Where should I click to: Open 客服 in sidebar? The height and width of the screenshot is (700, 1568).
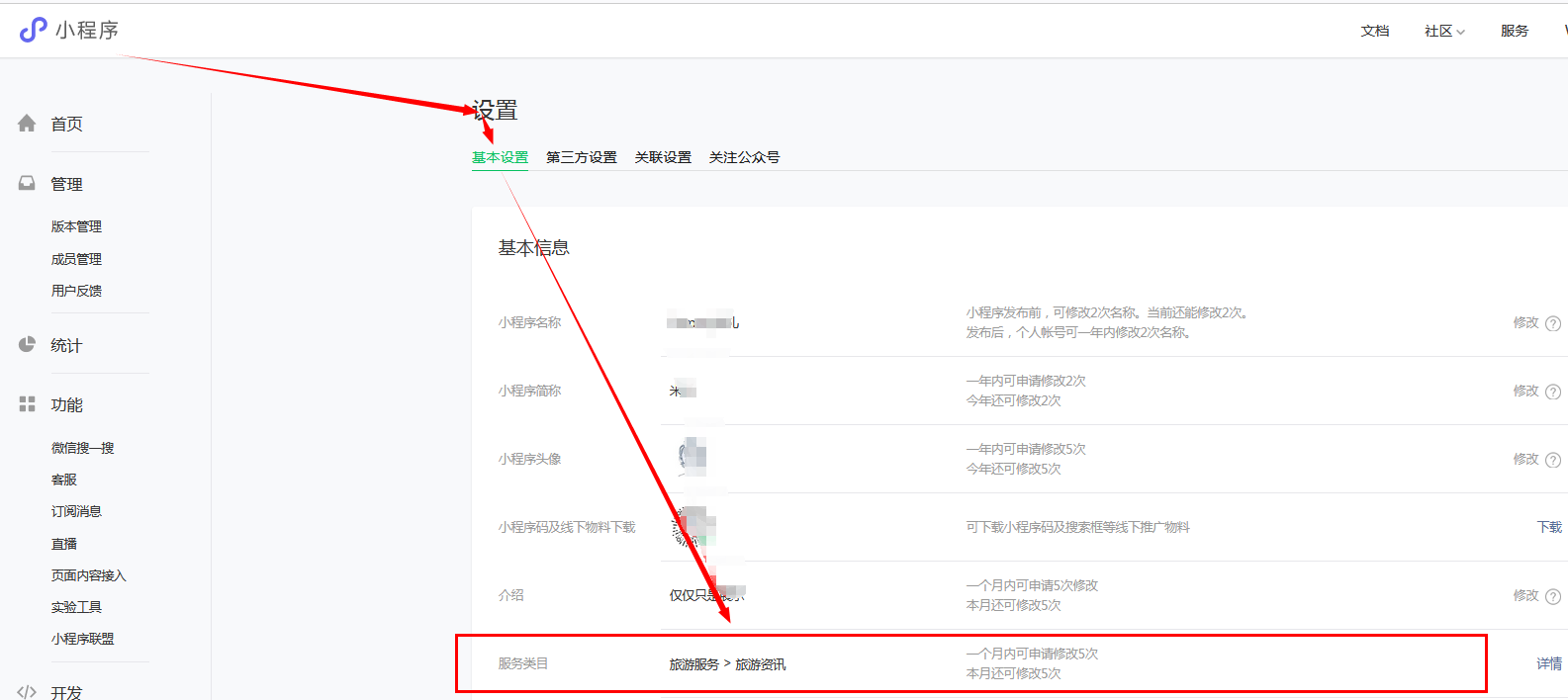coord(64,480)
